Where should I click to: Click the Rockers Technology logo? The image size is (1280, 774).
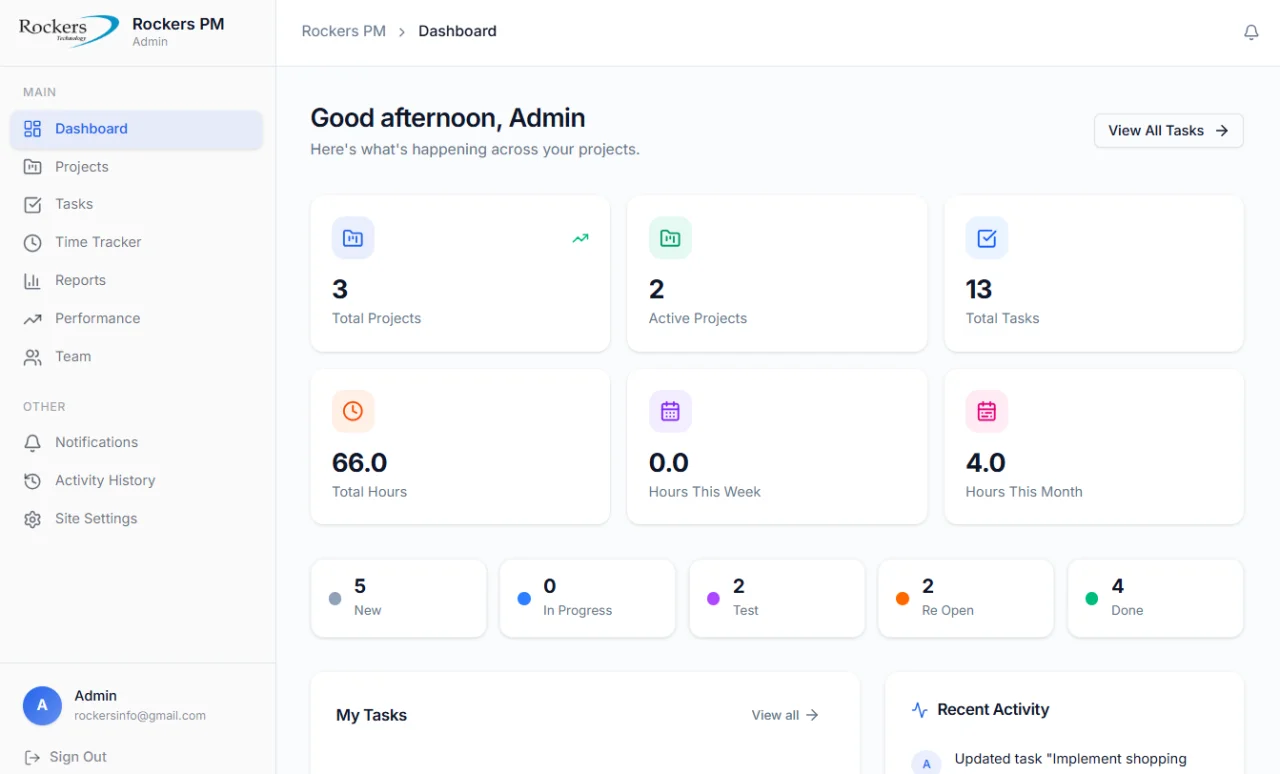[68, 31]
